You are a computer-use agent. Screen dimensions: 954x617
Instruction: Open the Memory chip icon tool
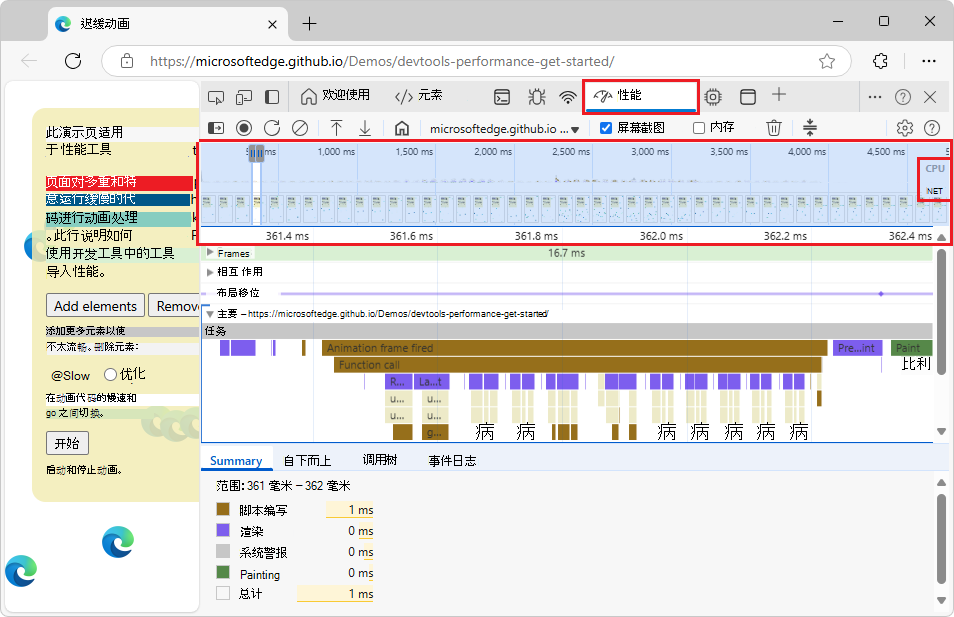tap(713, 97)
